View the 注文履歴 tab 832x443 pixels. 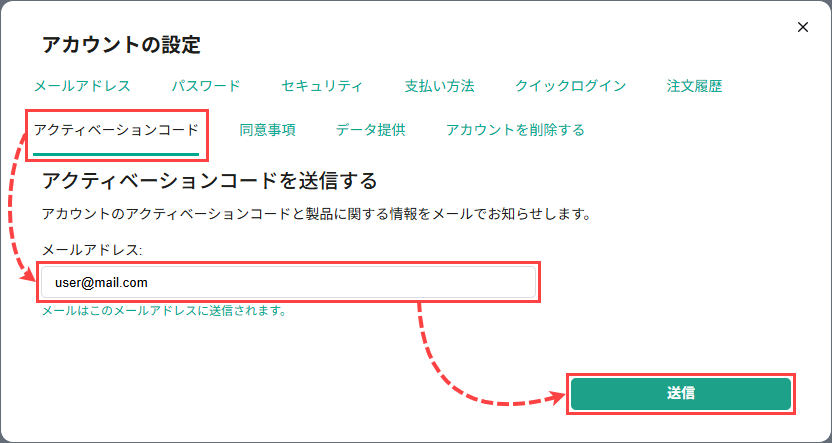coord(694,86)
